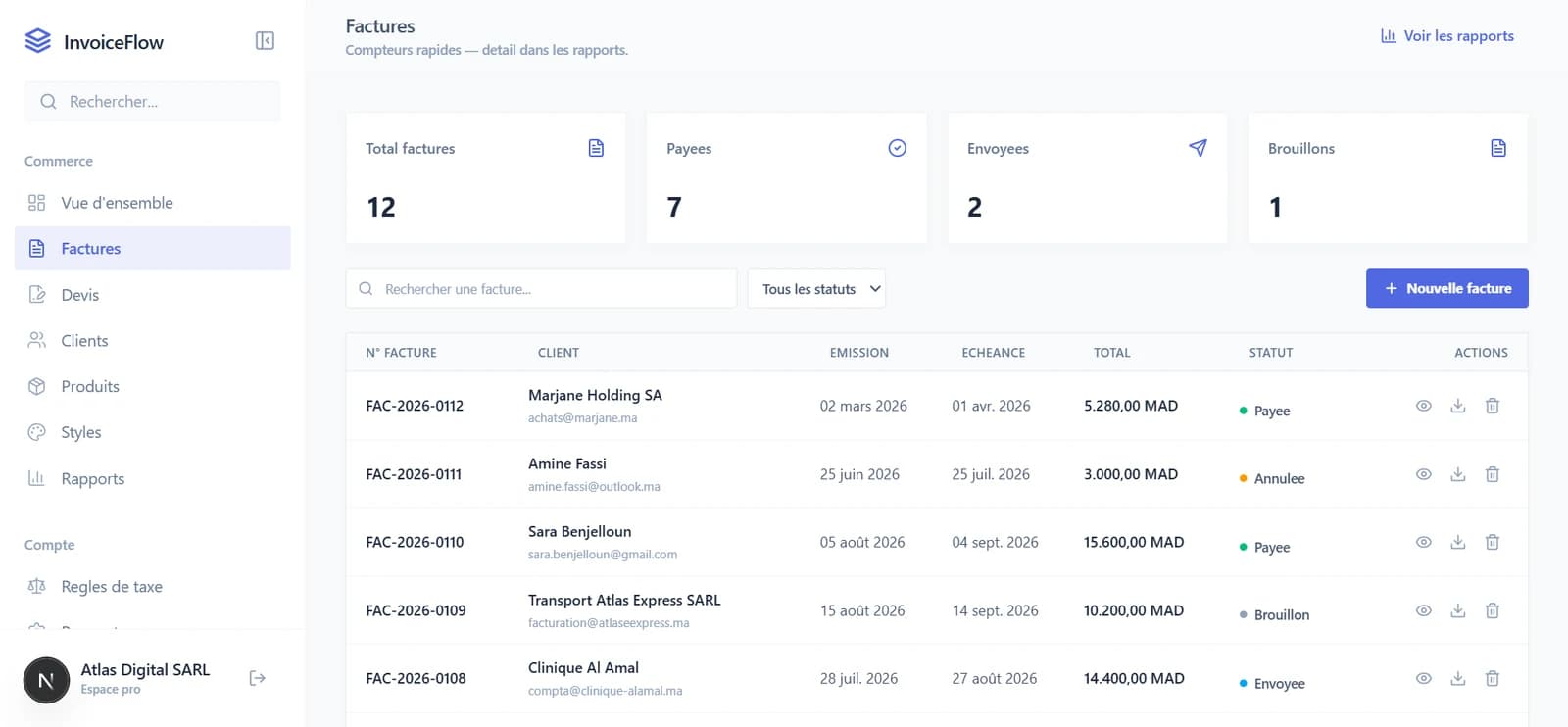The image size is (1568, 727).
Task: Collapse the sidebar with the panel icon
Action: pos(265,40)
